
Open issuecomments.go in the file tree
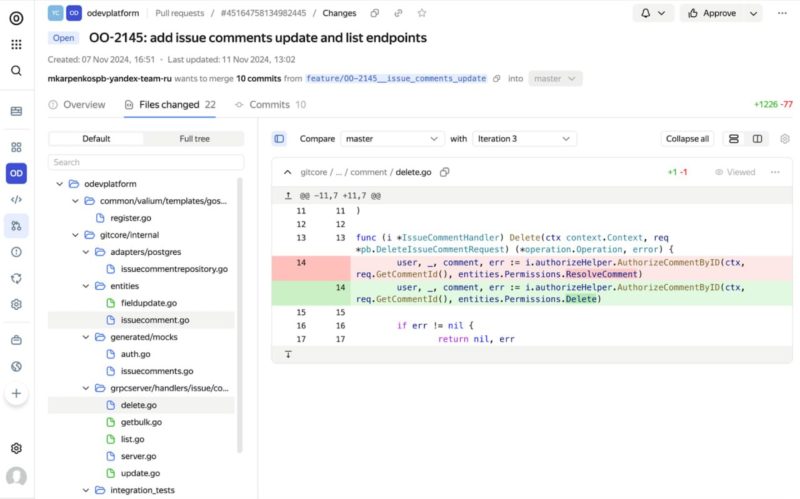(x=157, y=371)
